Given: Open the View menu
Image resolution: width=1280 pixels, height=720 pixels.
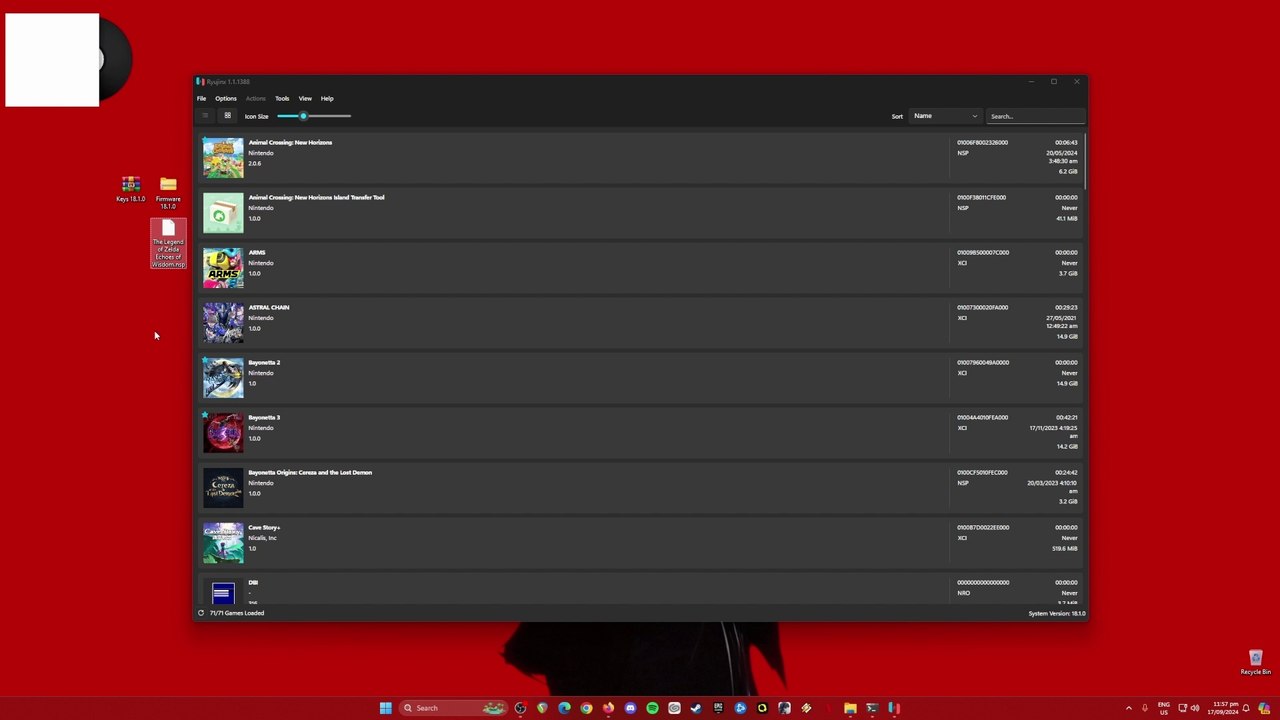Looking at the screenshot, I should [305, 98].
